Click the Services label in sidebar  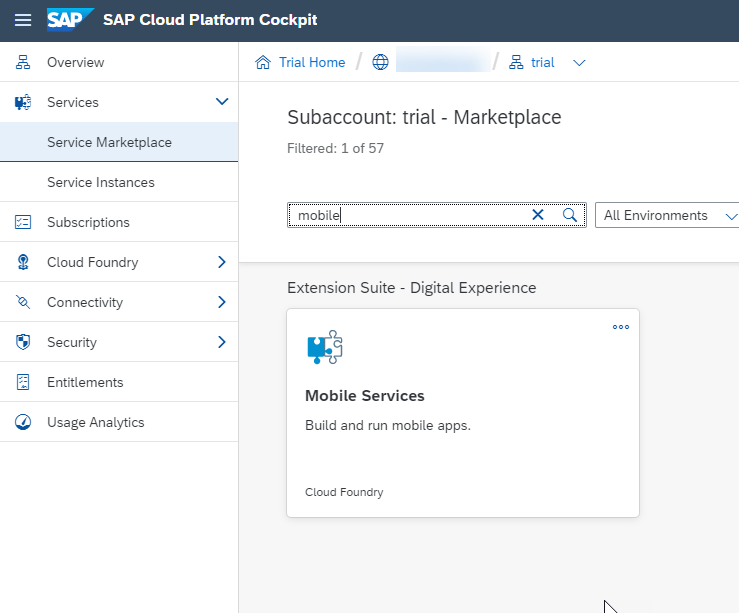73,102
